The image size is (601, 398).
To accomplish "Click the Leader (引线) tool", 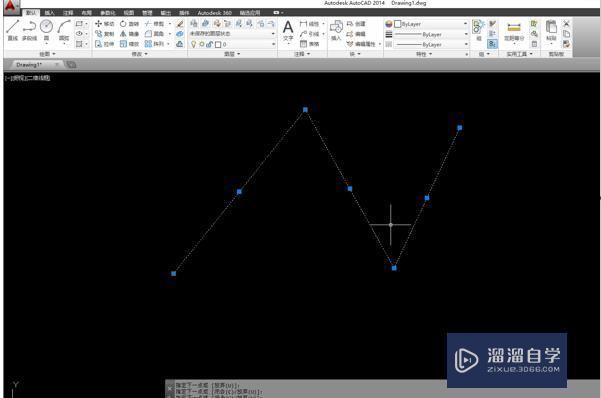I will 309,34.
